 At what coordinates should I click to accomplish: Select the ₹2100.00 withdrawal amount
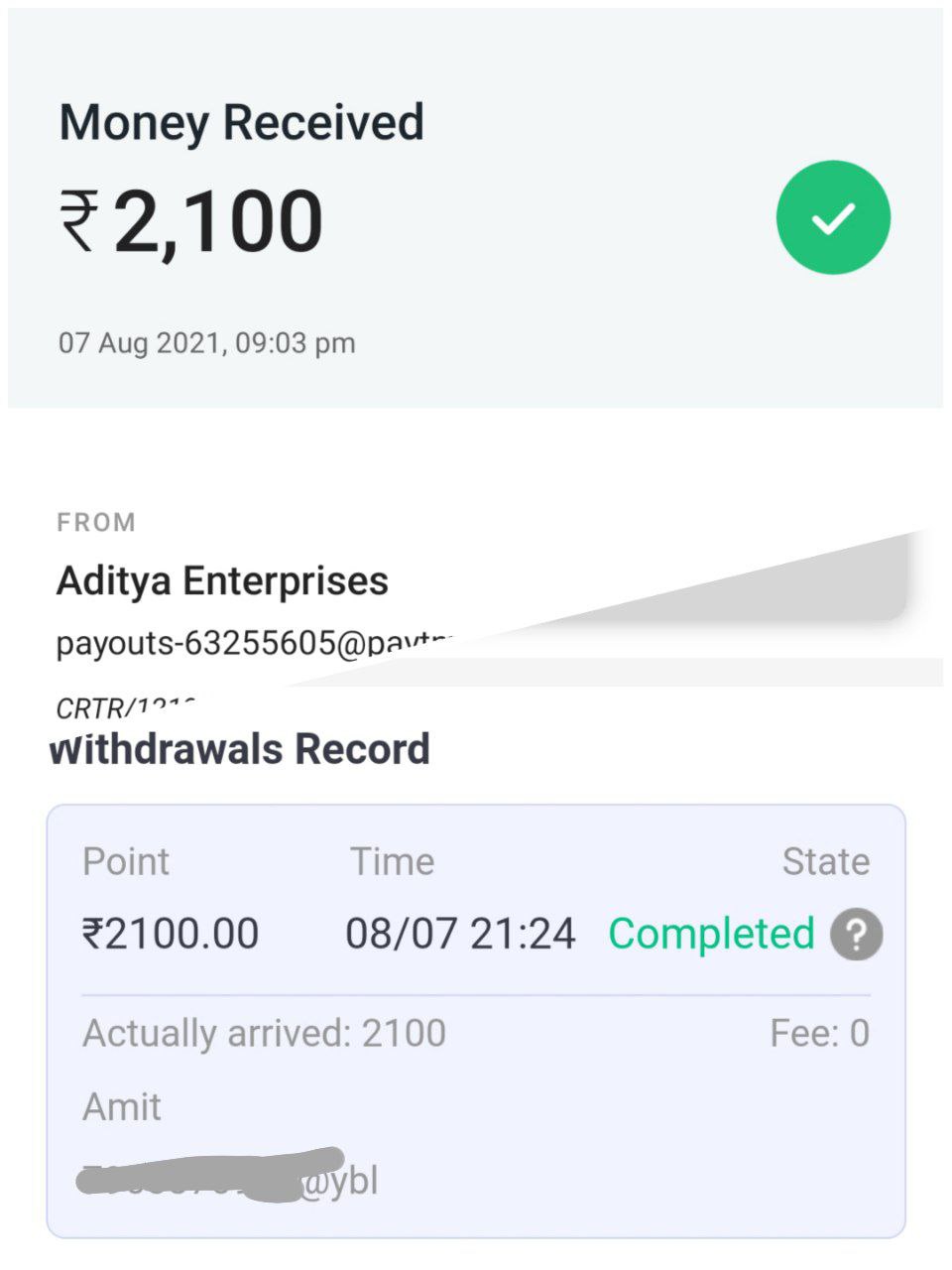pyautogui.click(x=171, y=934)
